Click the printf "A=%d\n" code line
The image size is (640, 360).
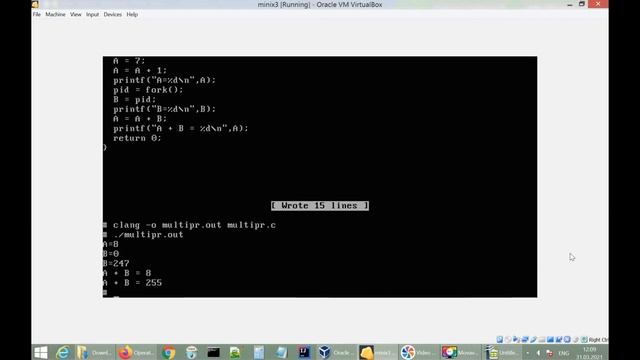click(164, 80)
